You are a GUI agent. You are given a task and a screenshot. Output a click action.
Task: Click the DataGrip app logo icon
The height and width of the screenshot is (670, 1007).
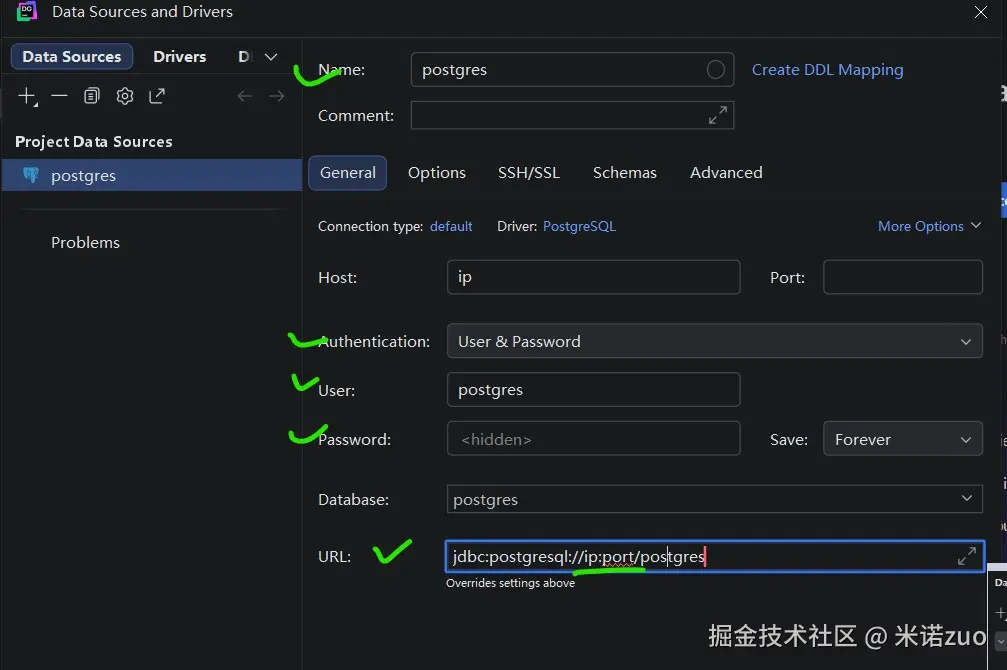[x=27, y=12]
